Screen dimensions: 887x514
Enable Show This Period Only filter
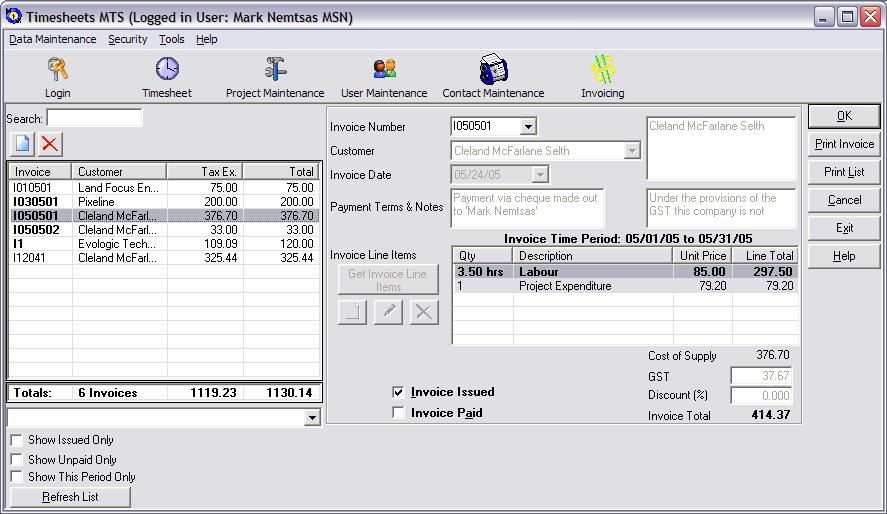17,477
